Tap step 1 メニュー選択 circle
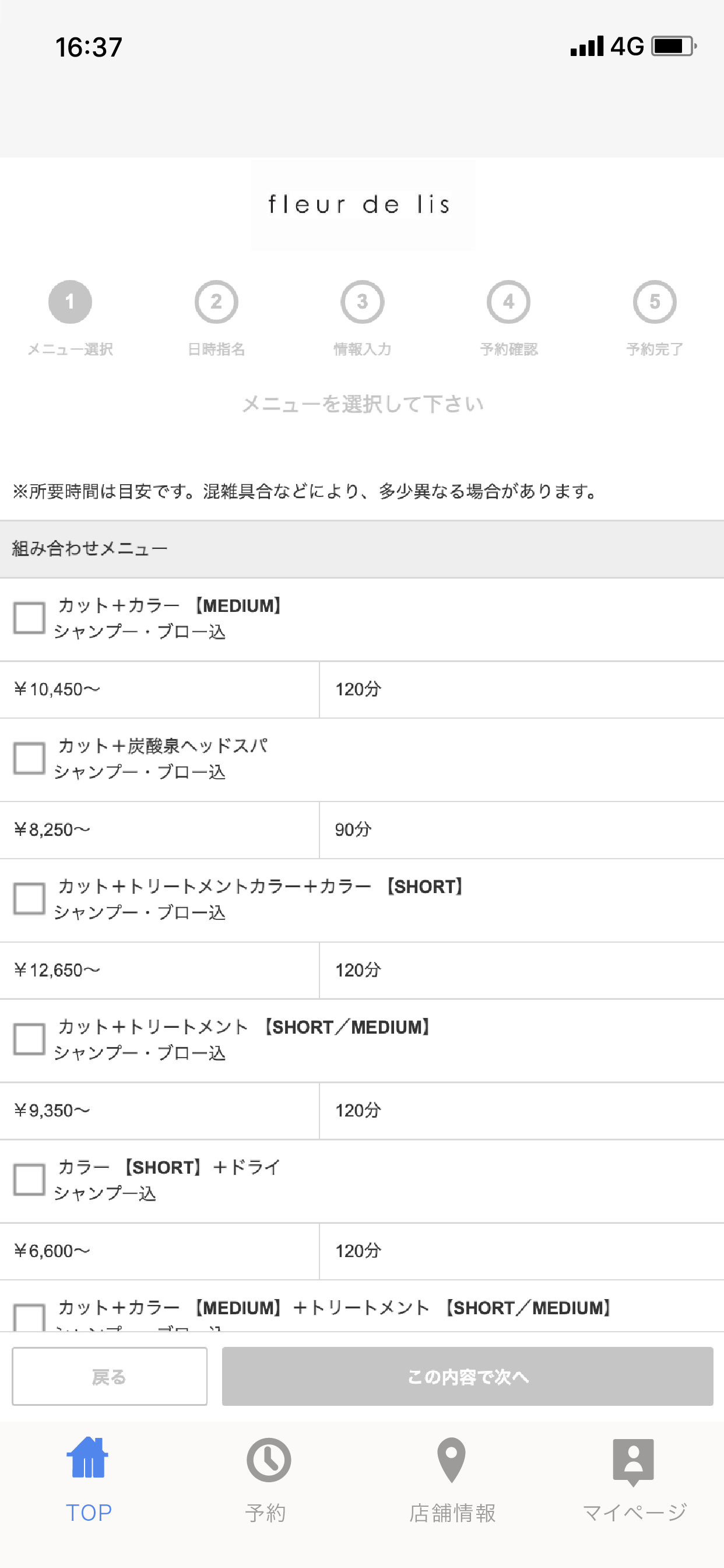The height and width of the screenshot is (1568, 724). click(70, 302)
